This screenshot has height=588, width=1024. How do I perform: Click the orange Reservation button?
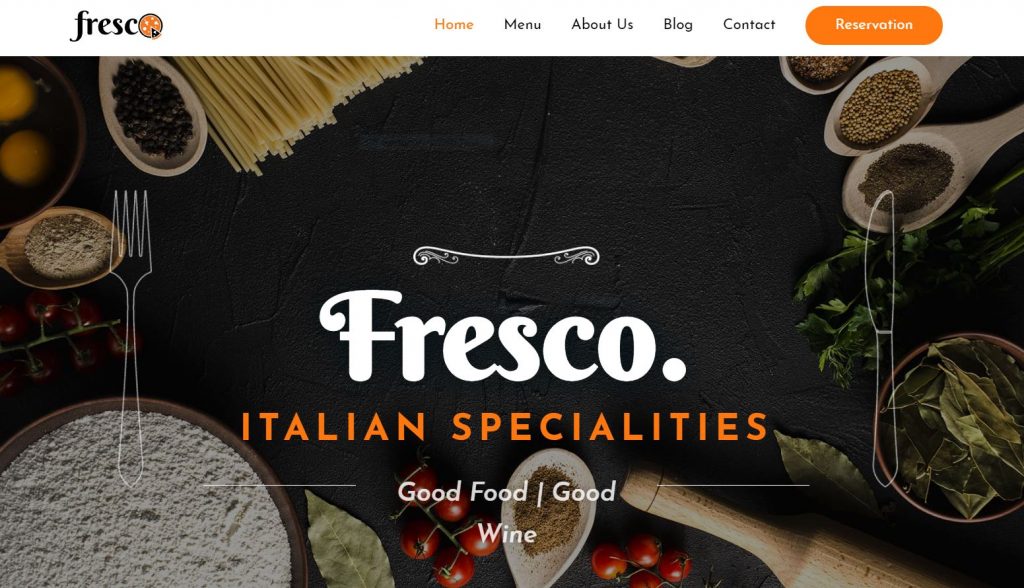coord(874,25)
